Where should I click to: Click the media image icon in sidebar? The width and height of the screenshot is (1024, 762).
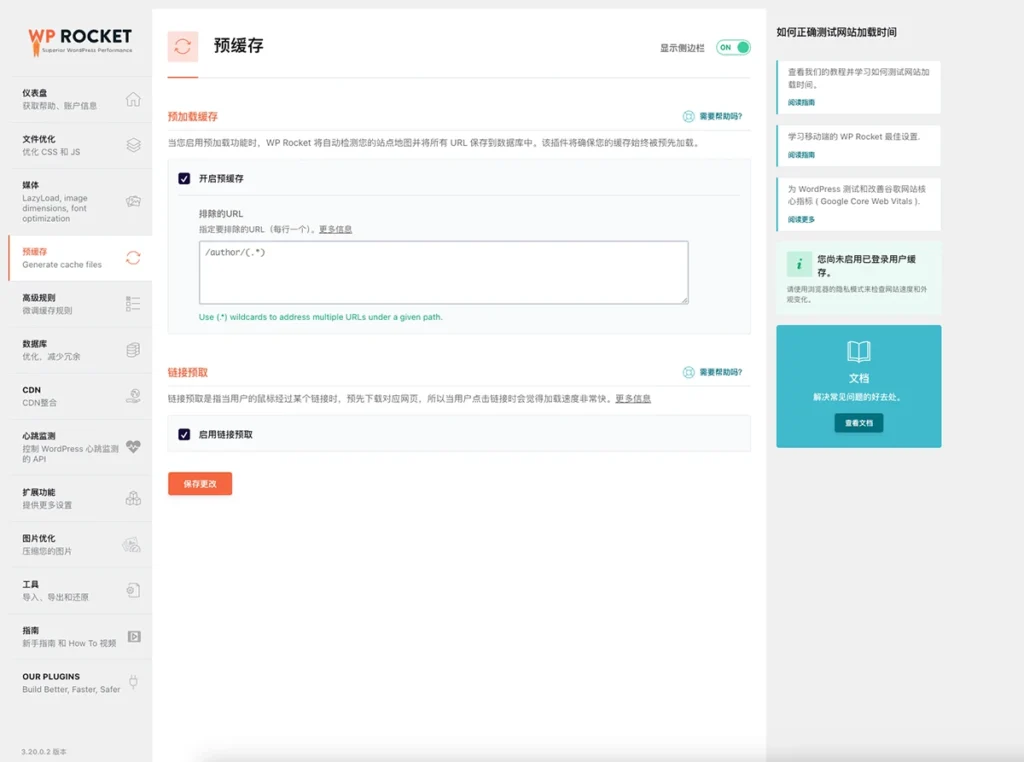pos(133,201)
